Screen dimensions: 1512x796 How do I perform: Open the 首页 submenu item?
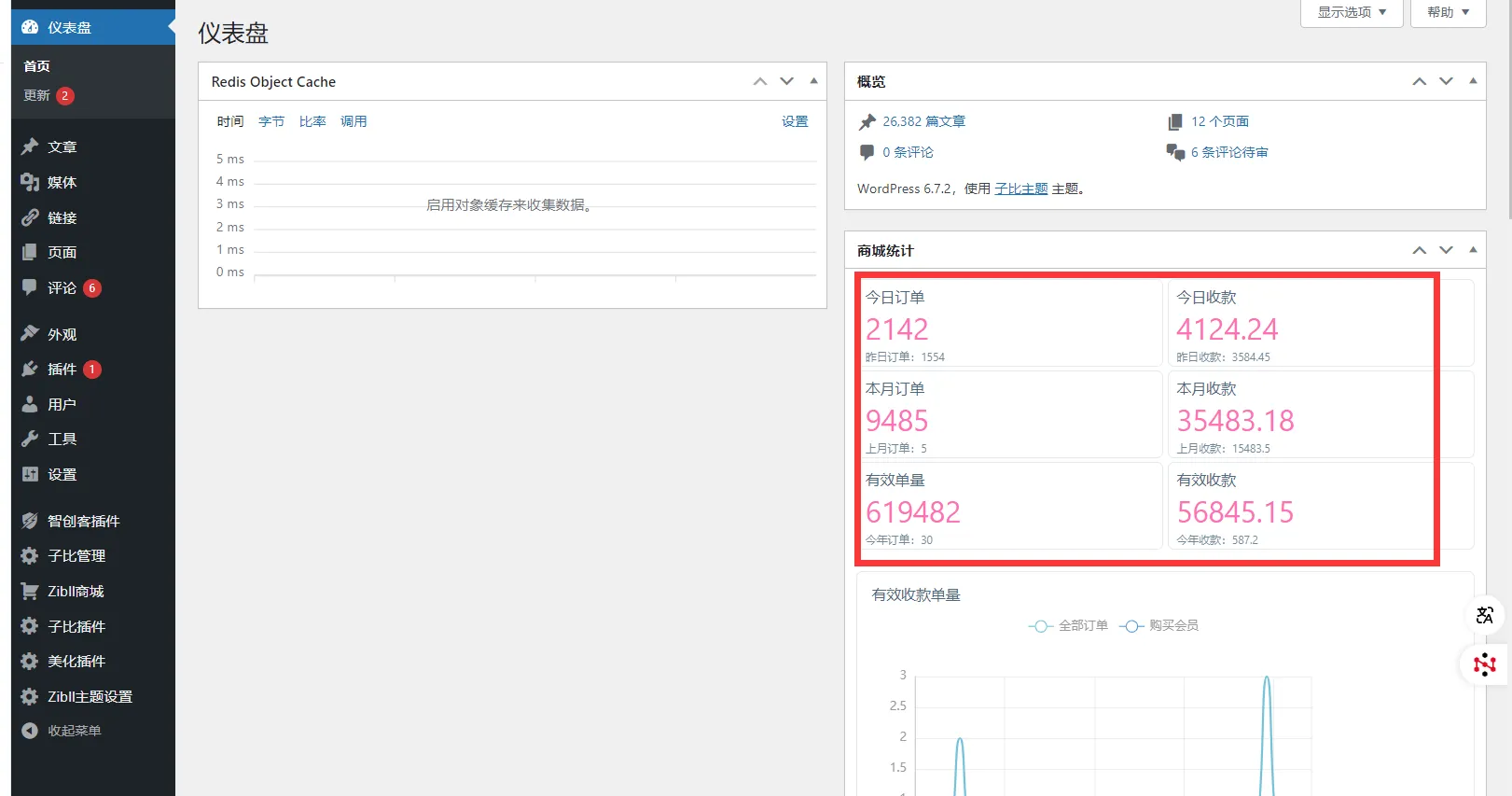coord(37,66)
